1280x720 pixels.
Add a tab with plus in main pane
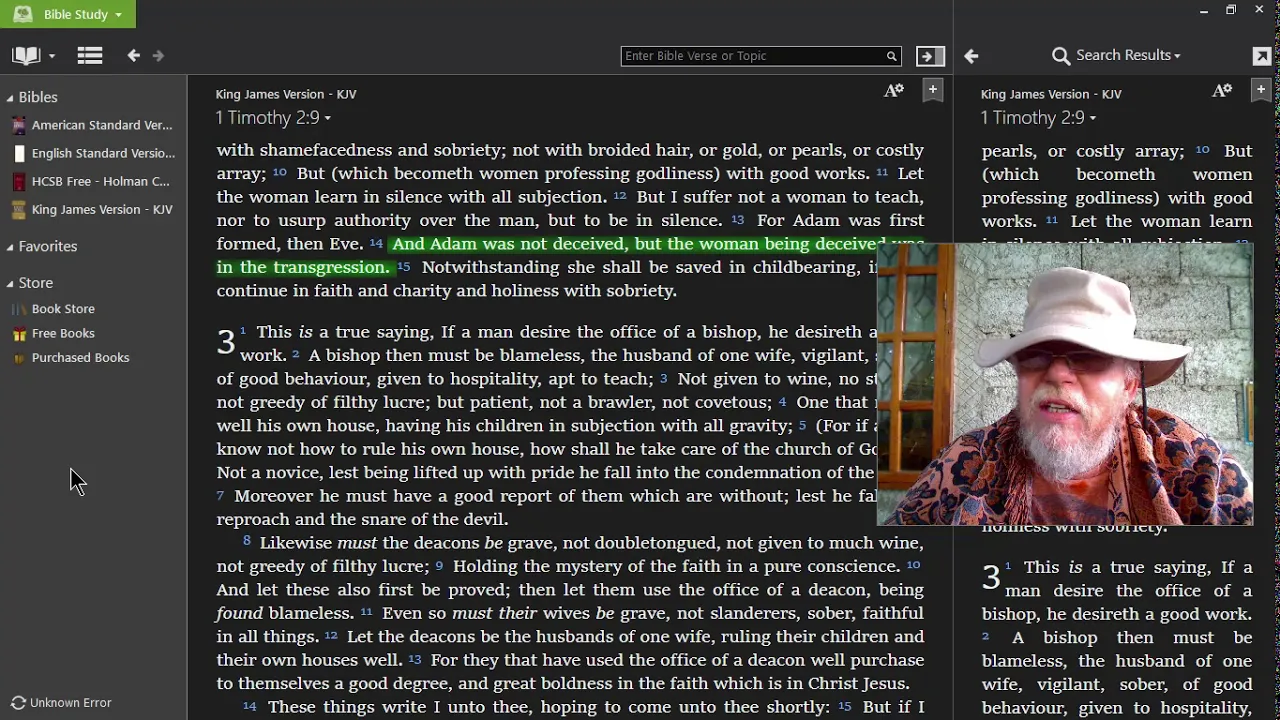point(932,90)
